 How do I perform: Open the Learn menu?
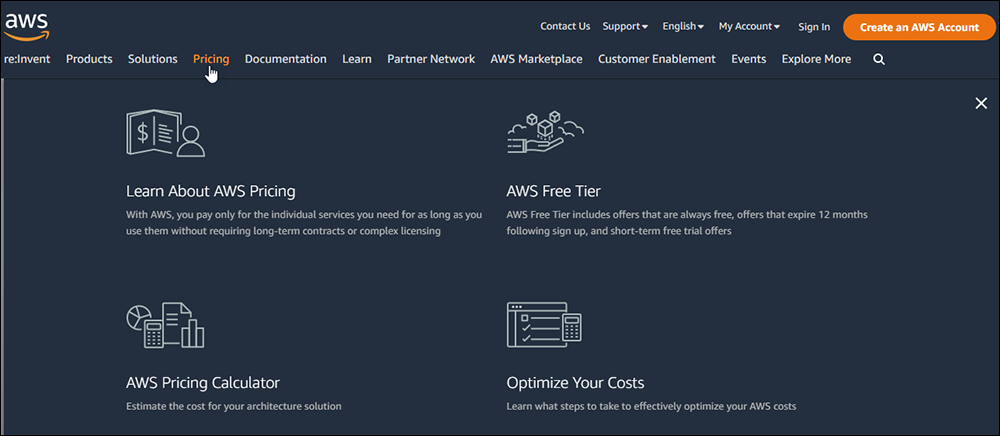[357, 59]
